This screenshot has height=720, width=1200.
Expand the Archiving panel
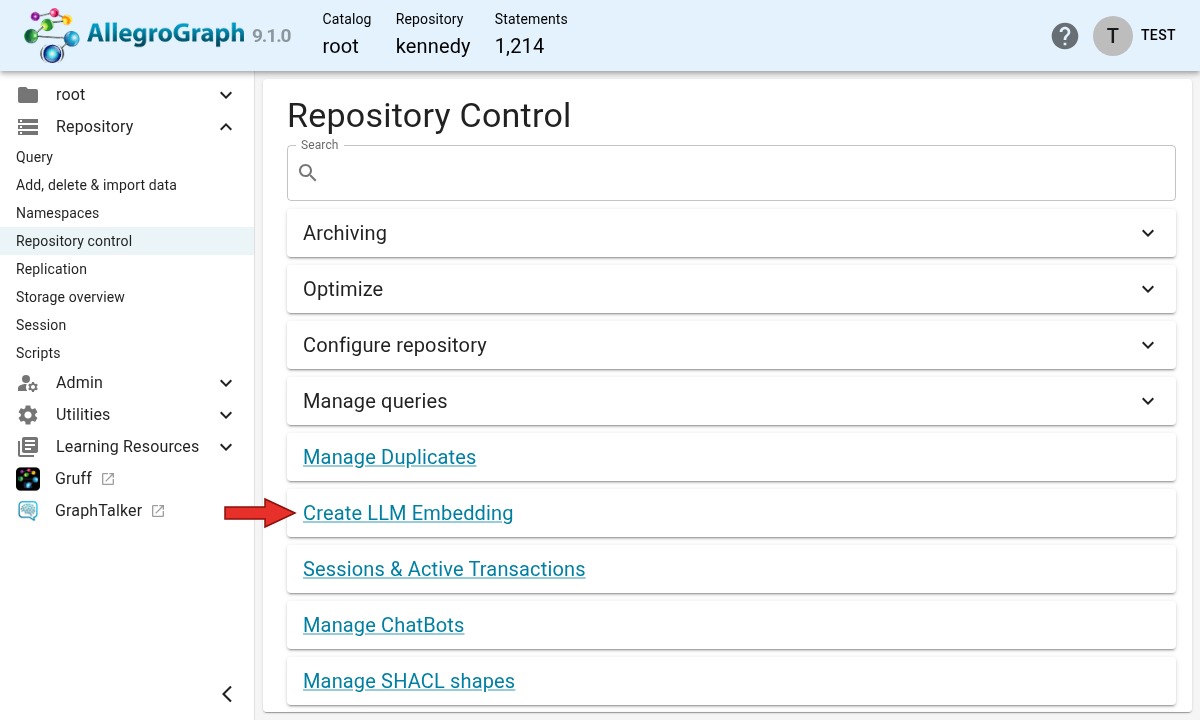coord(731,233)
